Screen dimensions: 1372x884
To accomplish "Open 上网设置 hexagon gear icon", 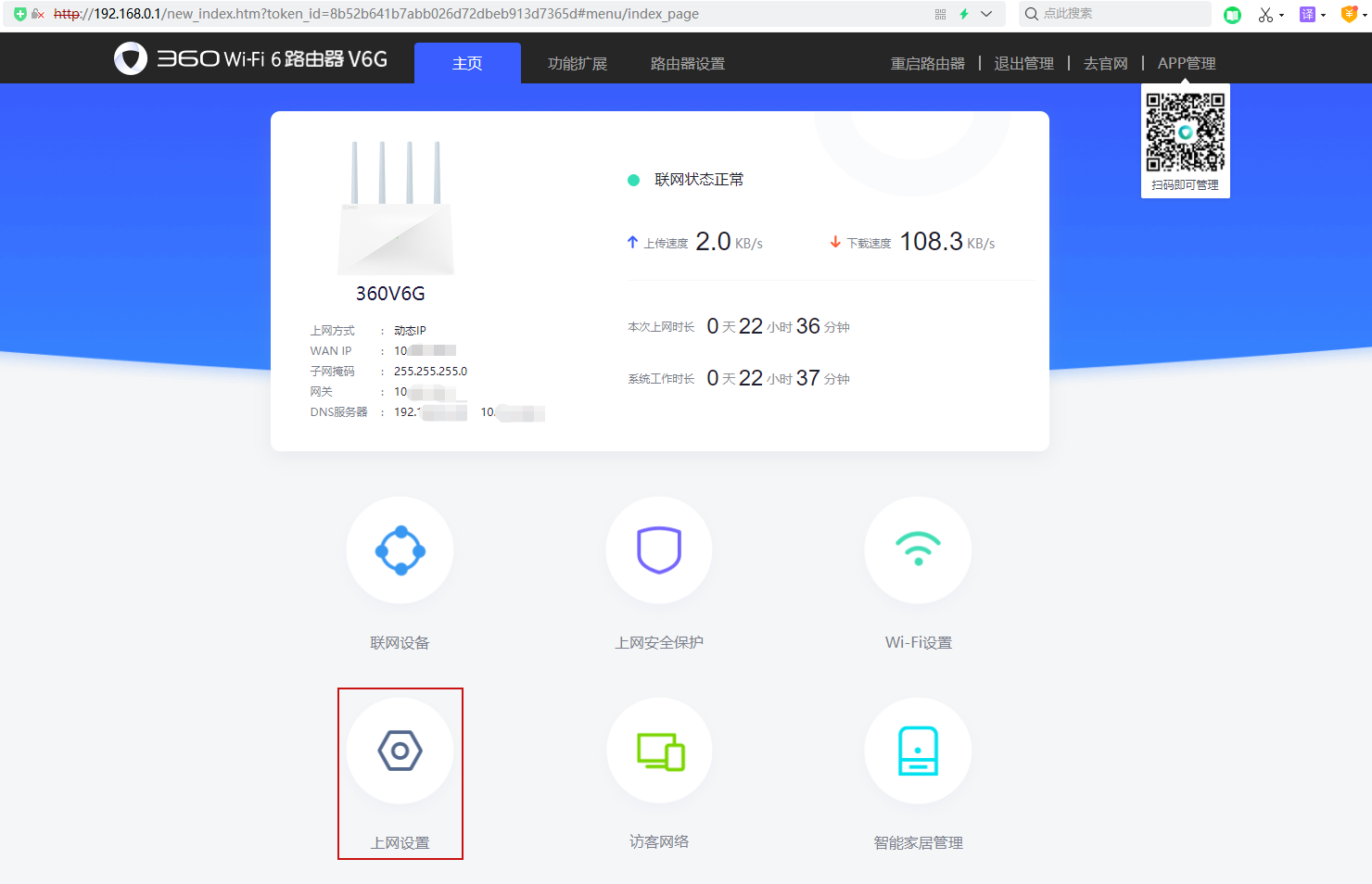I will pyautogui.click(x=400, y=751).
